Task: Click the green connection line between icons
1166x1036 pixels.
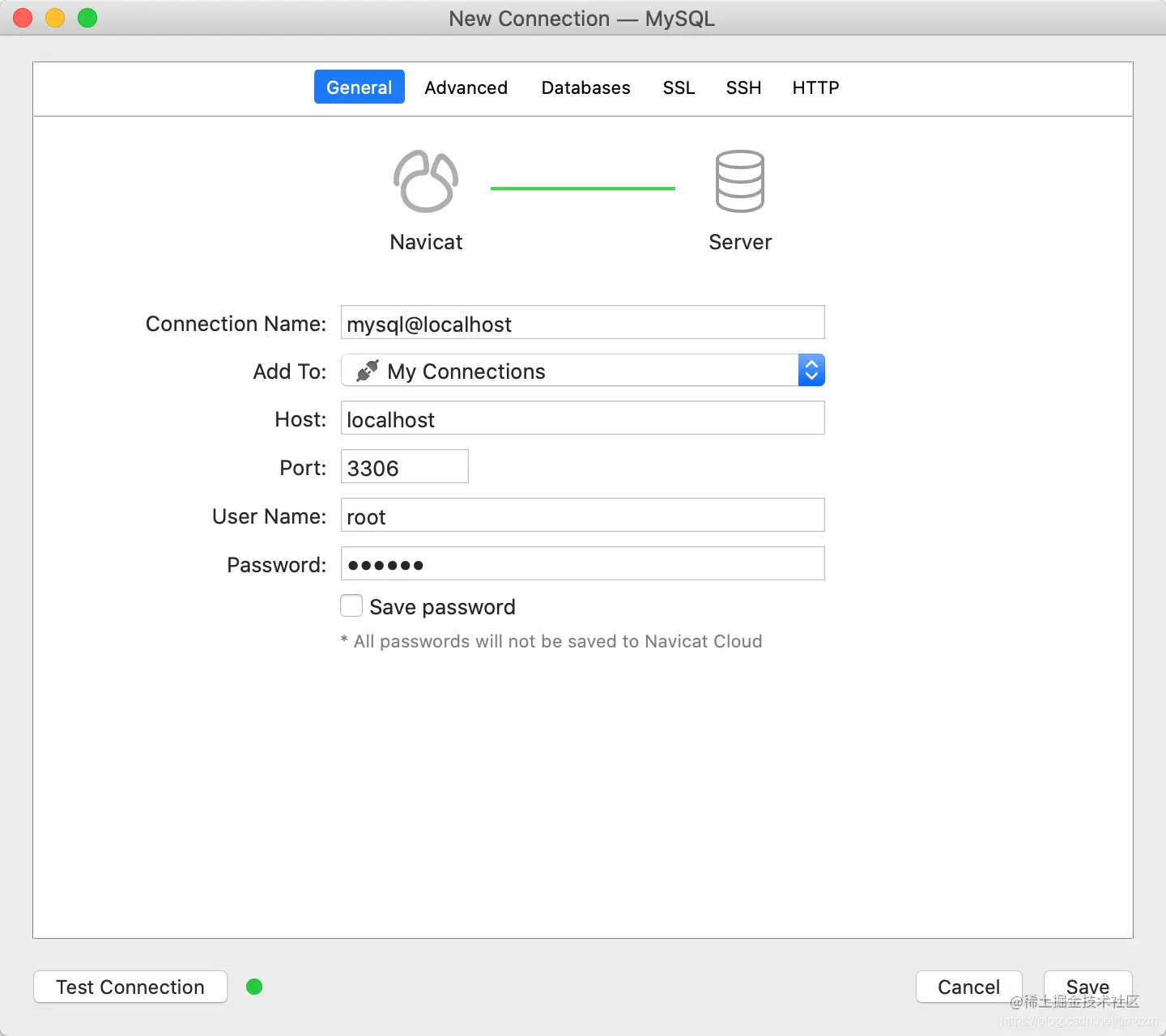Action: click(x=583, y=189)
